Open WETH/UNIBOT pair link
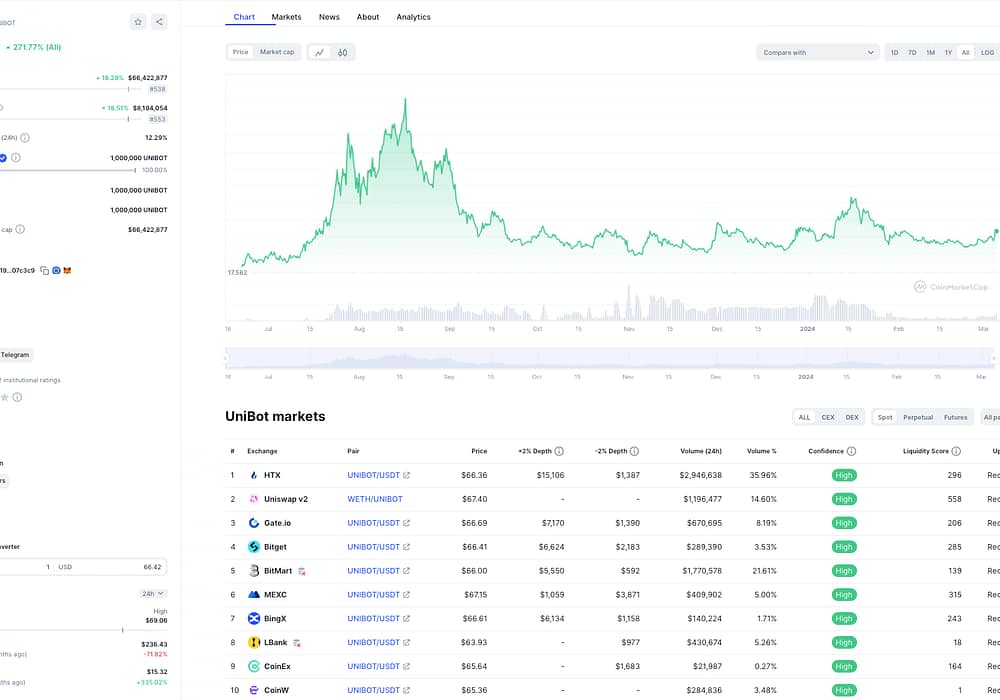This screenshot has width=1000, height=700. (375, 499)
